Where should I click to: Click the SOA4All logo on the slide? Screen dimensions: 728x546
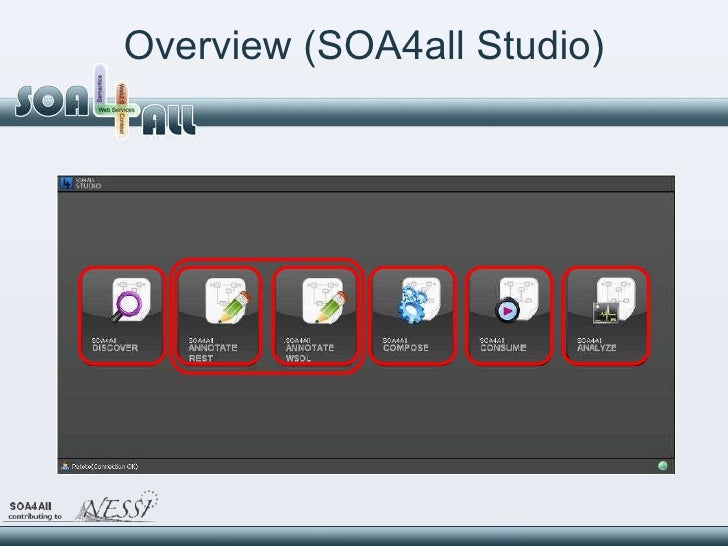coord(105,103)
